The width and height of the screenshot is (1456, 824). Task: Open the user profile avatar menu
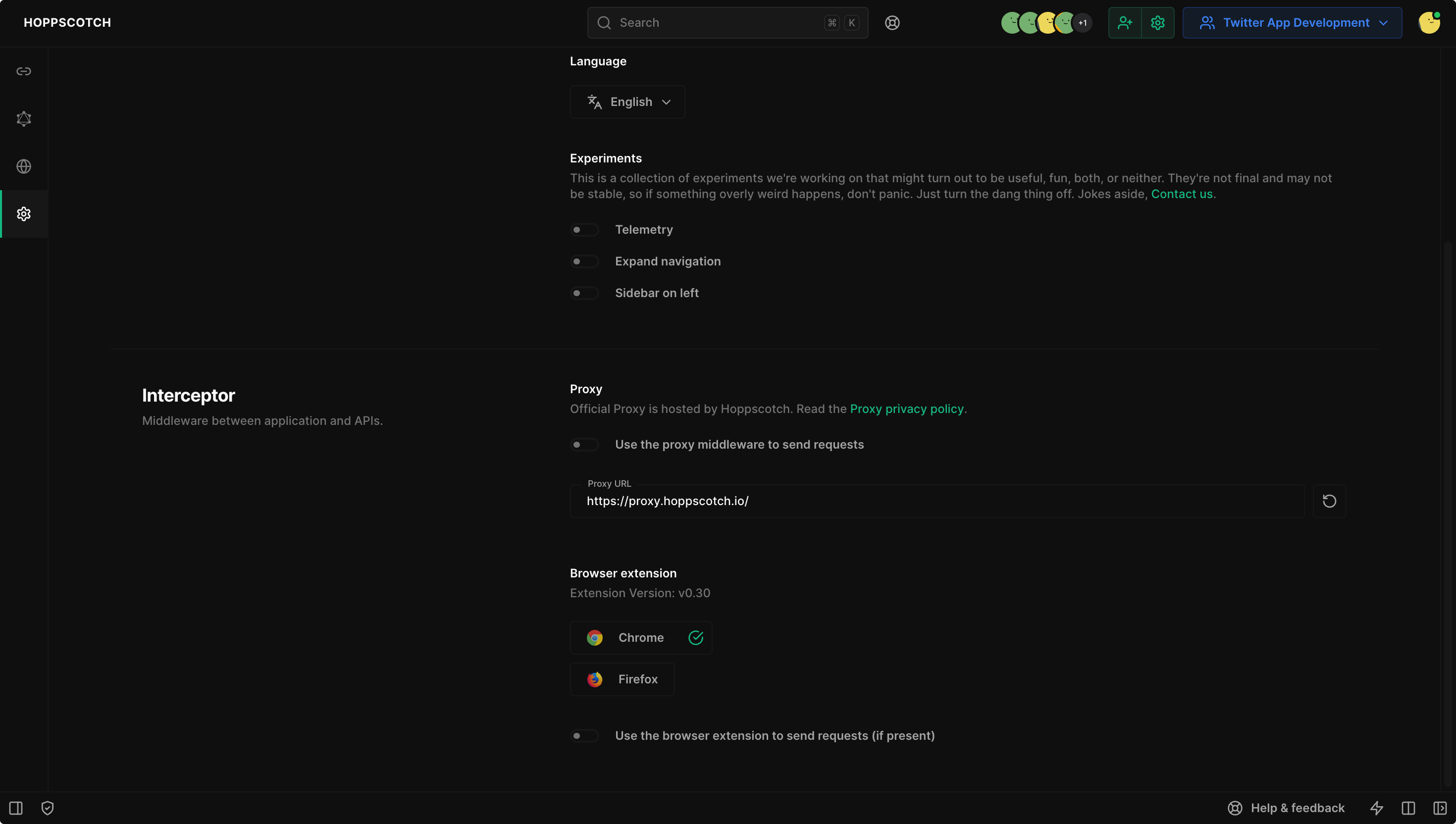(x=1429, y=23)
